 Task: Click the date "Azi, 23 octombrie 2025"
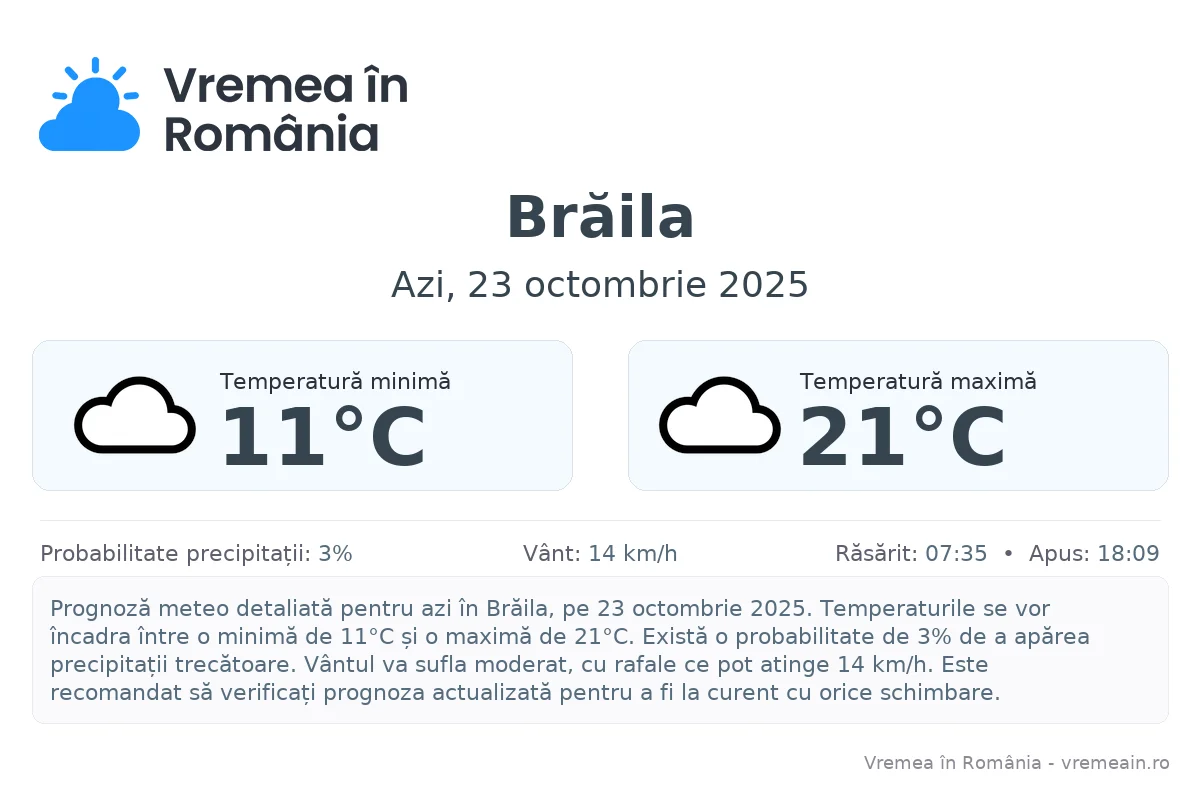(600, 285)
